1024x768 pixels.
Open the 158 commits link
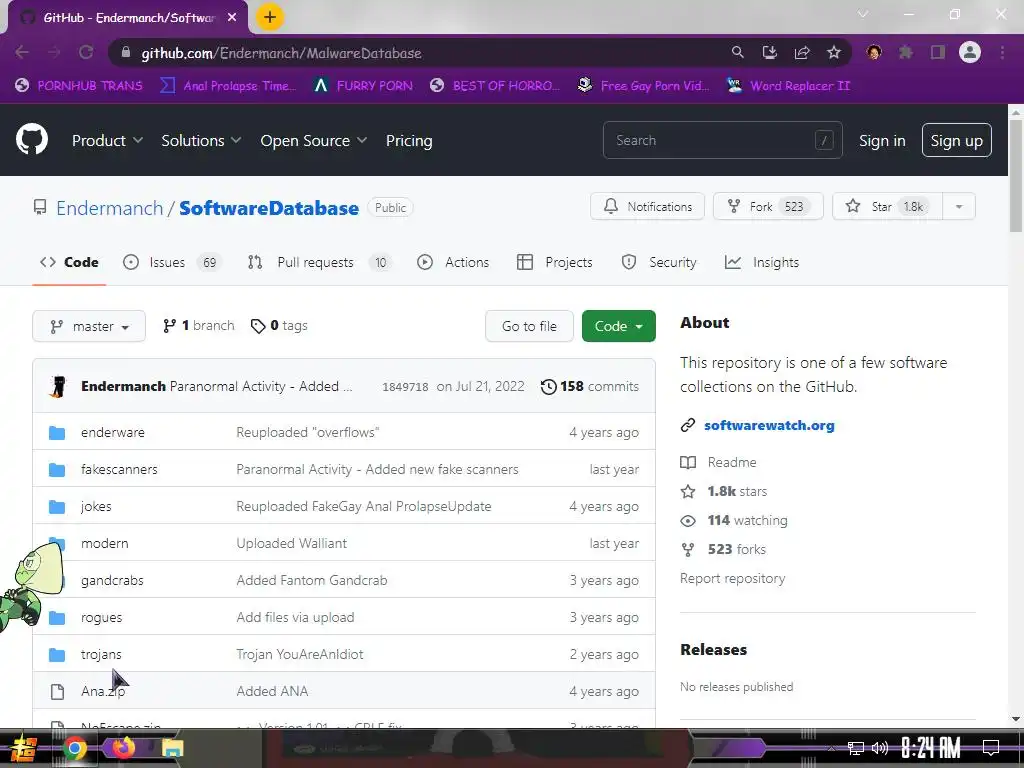[590, 387]
